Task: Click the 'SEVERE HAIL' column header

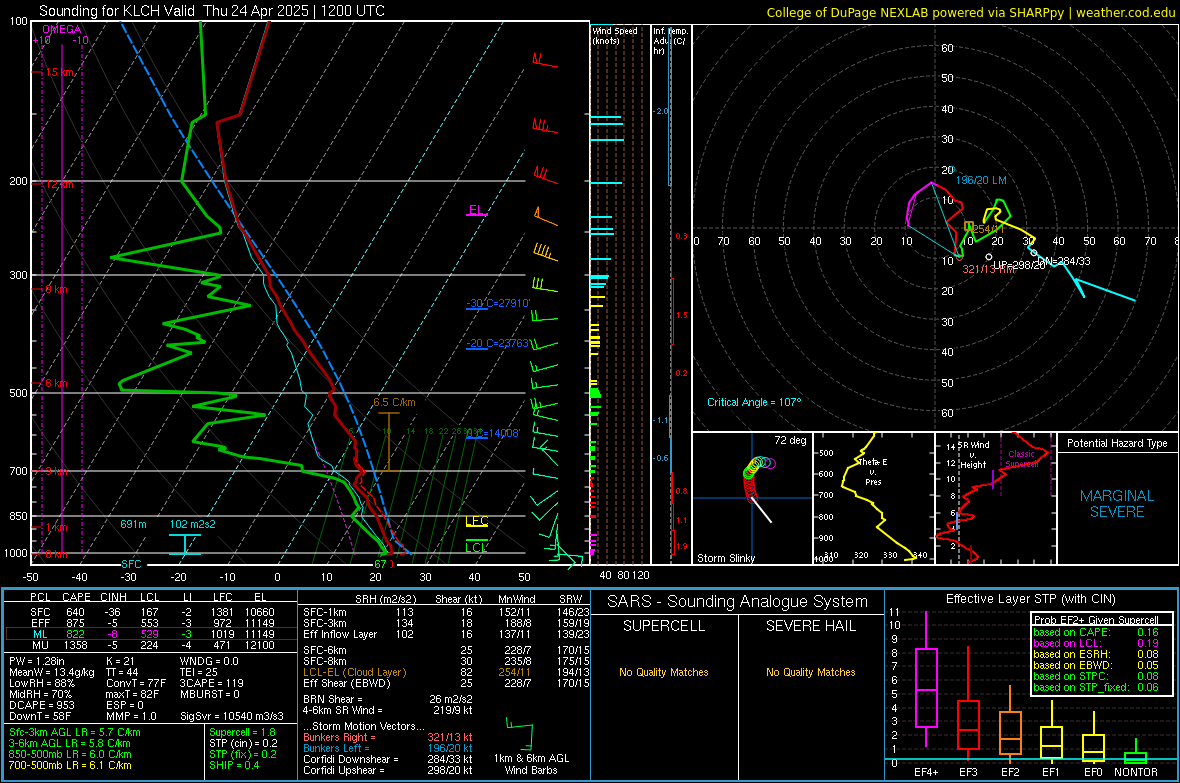Action: click(810, 626)
